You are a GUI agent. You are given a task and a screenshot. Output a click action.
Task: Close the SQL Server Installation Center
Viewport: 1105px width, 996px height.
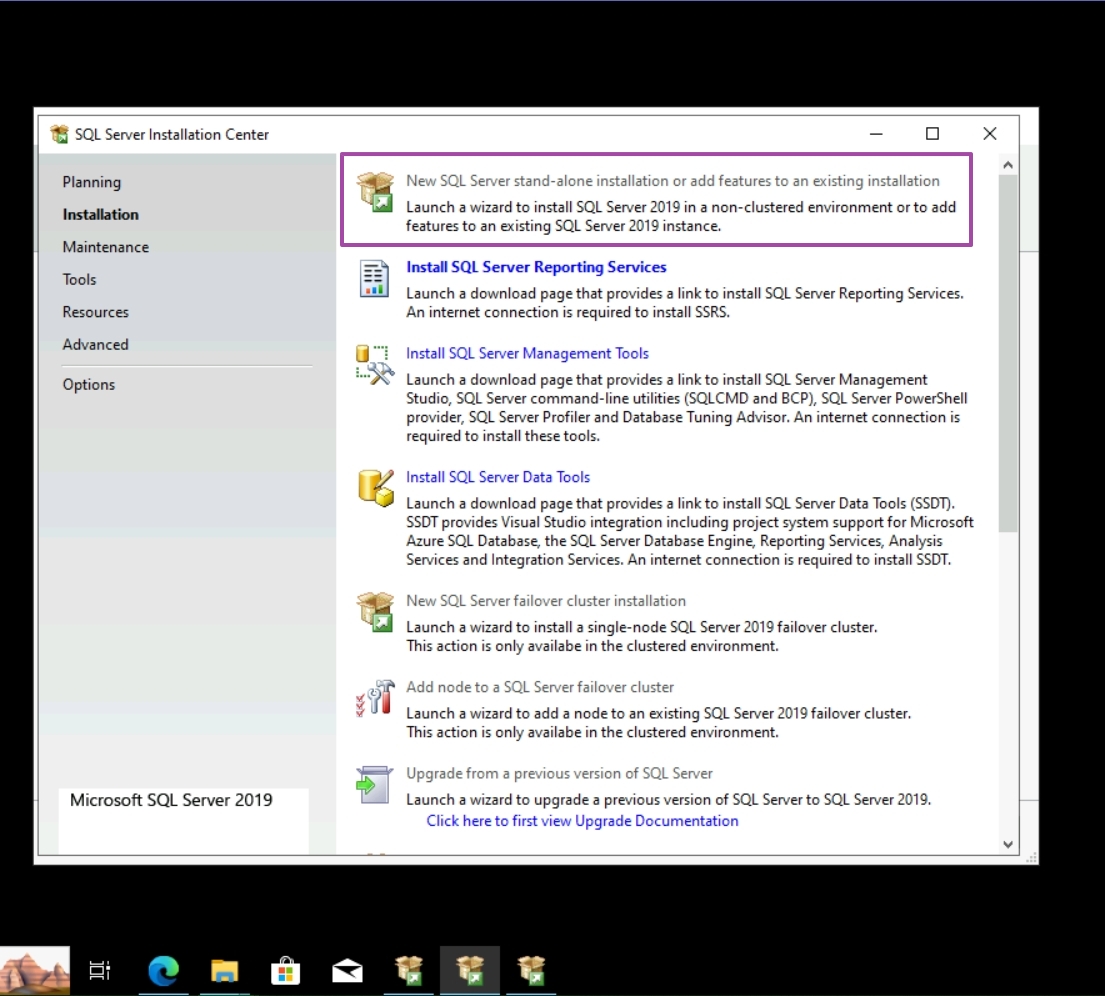pos(989,134)
